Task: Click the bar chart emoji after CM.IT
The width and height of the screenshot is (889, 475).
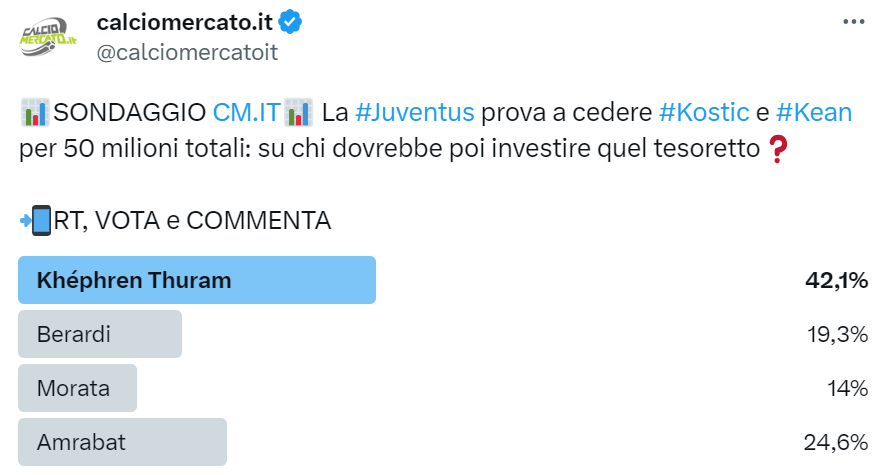Action: pos(298,112)
